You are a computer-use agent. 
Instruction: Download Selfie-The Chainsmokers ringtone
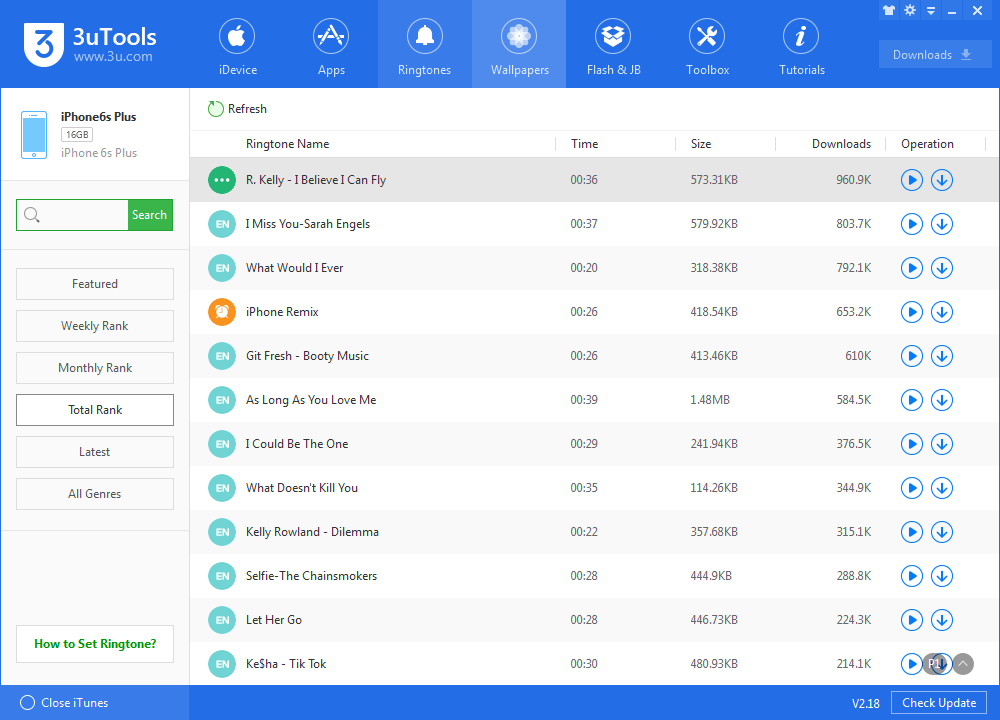(x=942, y=577)
